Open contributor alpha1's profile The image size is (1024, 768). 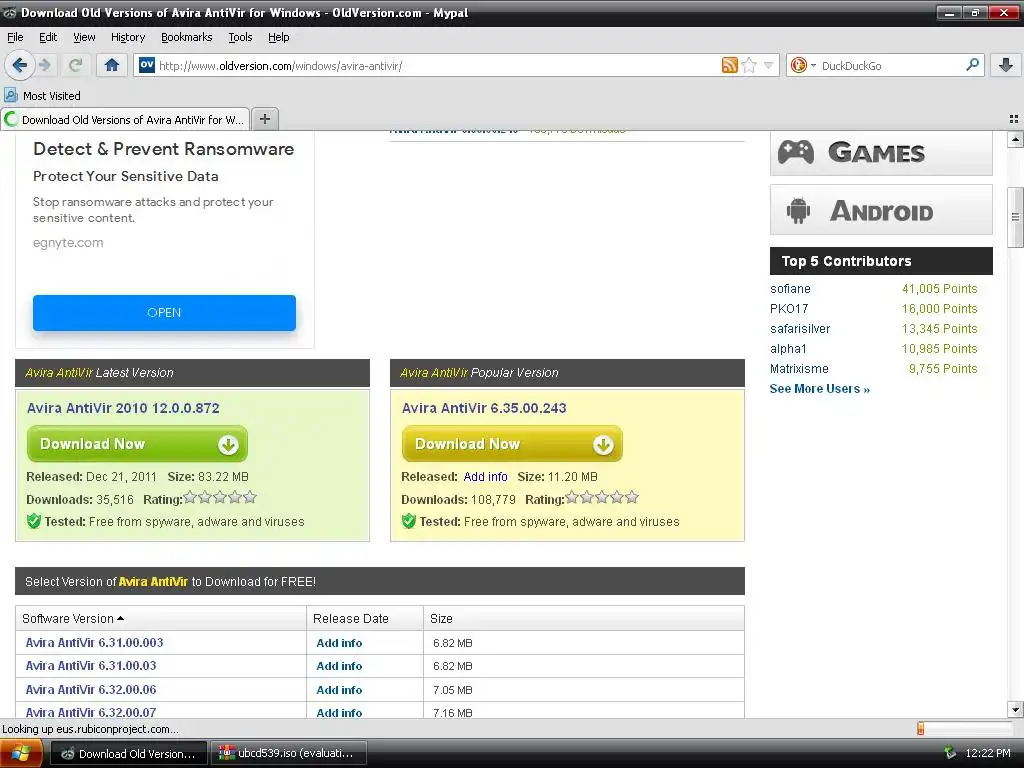click(x=788, y=349)
